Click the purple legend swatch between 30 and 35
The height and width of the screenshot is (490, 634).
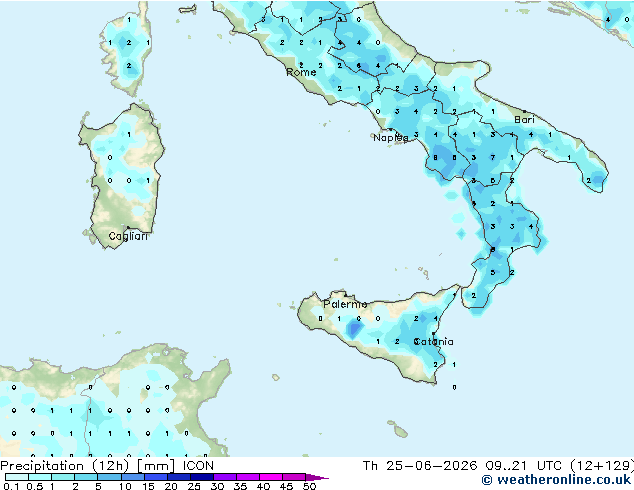225,477
